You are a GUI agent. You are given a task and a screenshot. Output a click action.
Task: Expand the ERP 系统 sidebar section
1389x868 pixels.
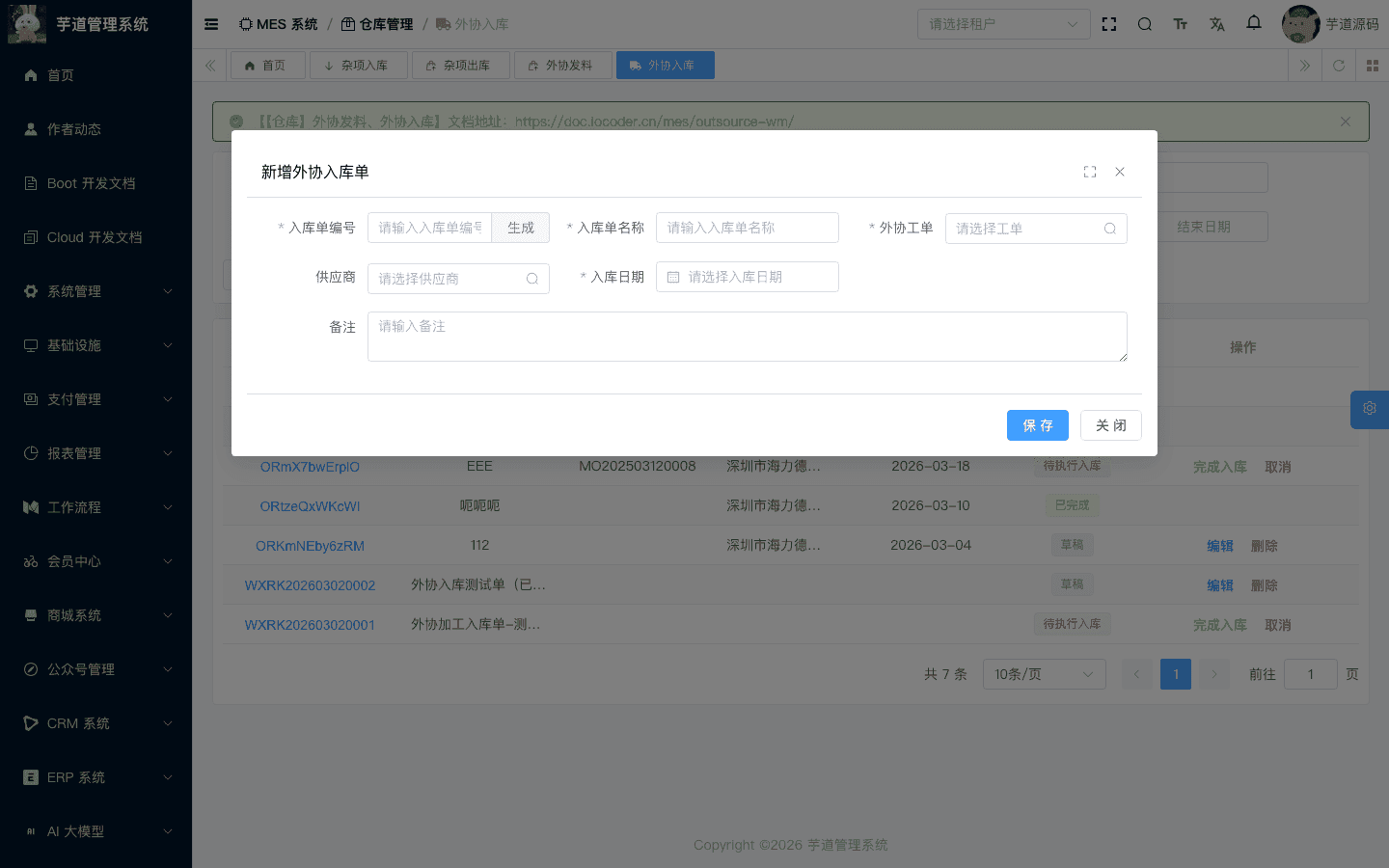pos(94,776)
